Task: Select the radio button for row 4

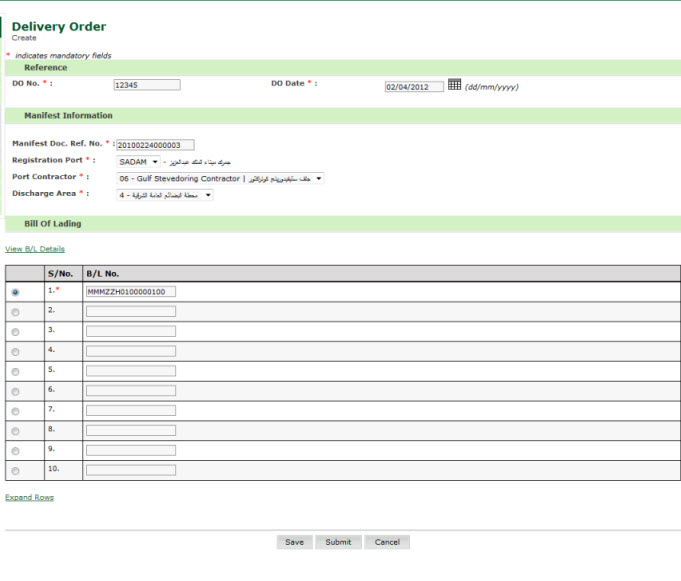Action: point(15,352)
